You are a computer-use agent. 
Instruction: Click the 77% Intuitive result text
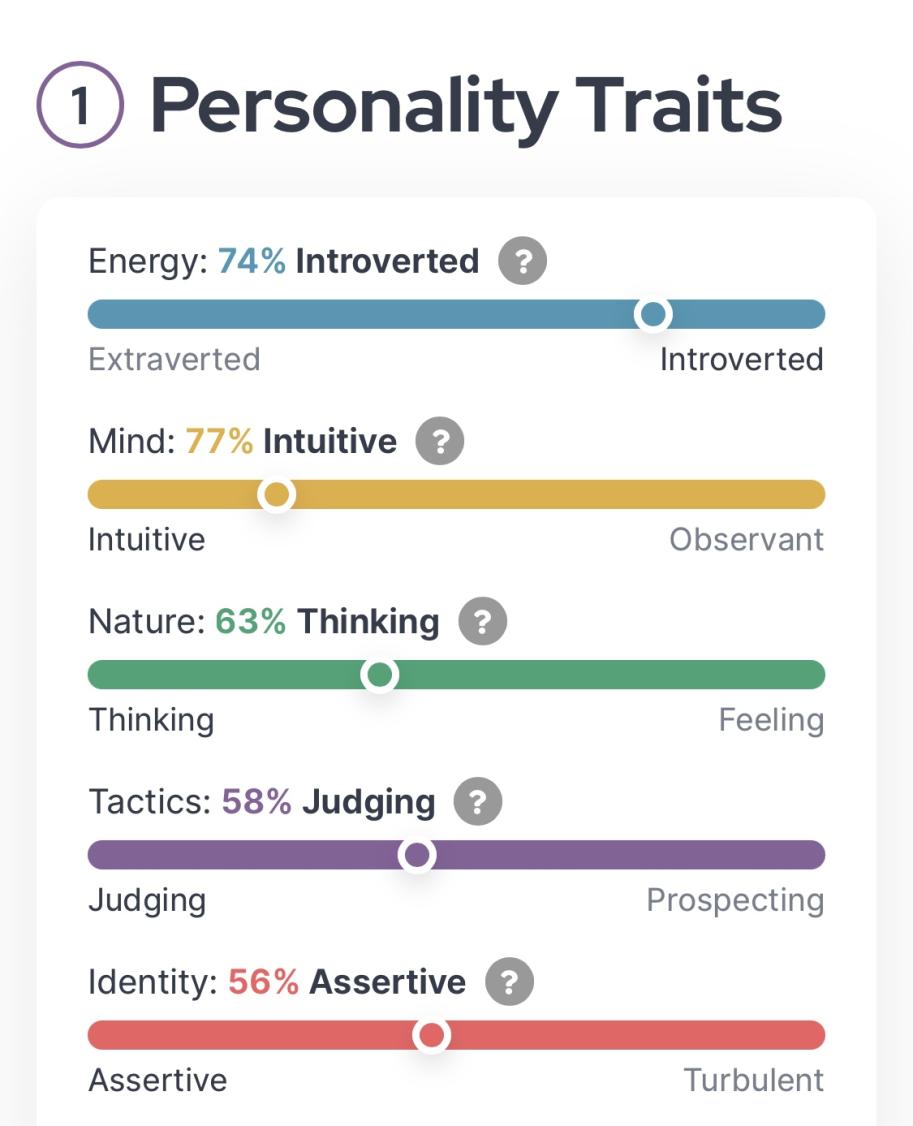tap(291, 442)
